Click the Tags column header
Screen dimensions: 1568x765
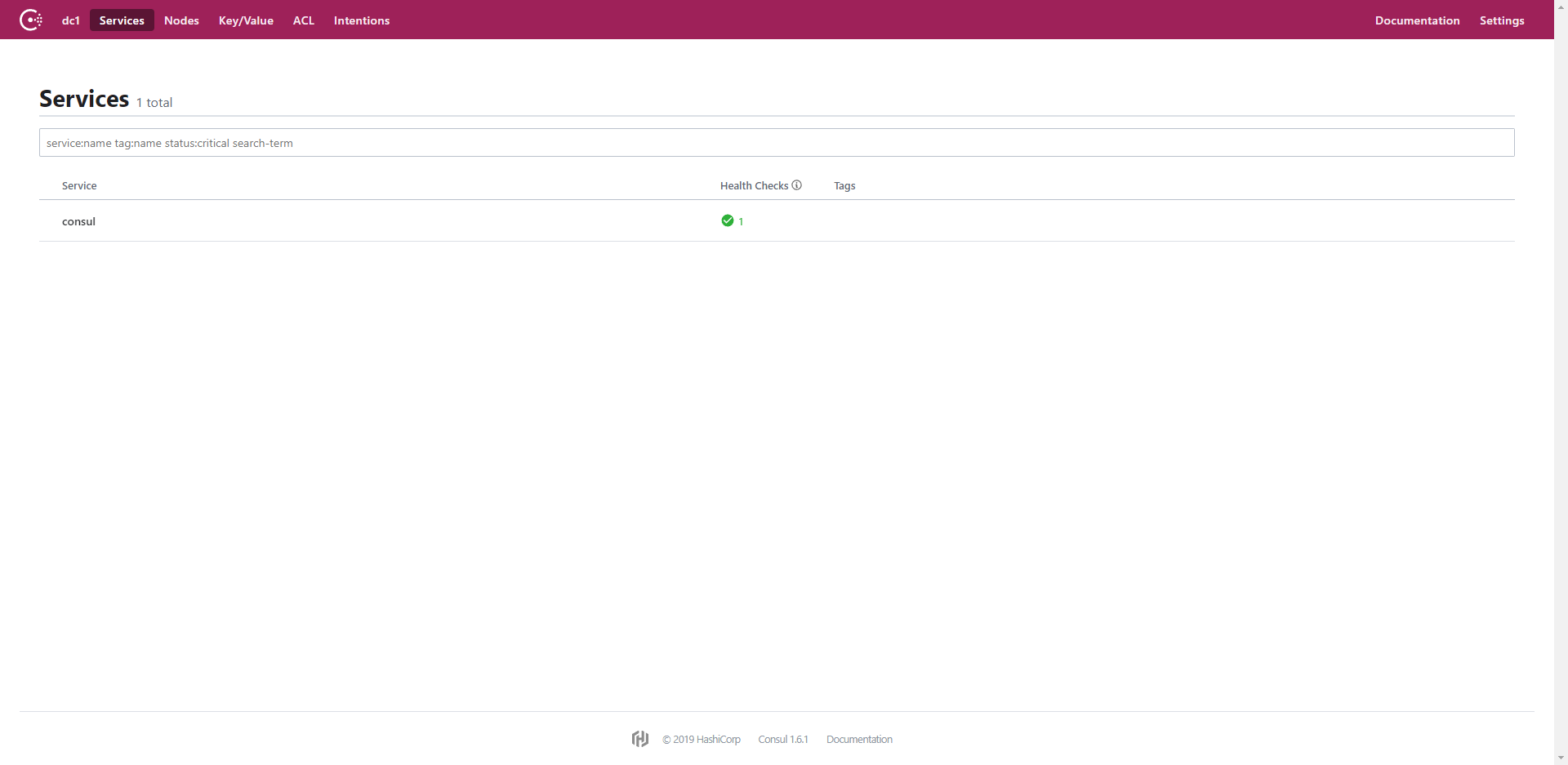coord(844,186)
